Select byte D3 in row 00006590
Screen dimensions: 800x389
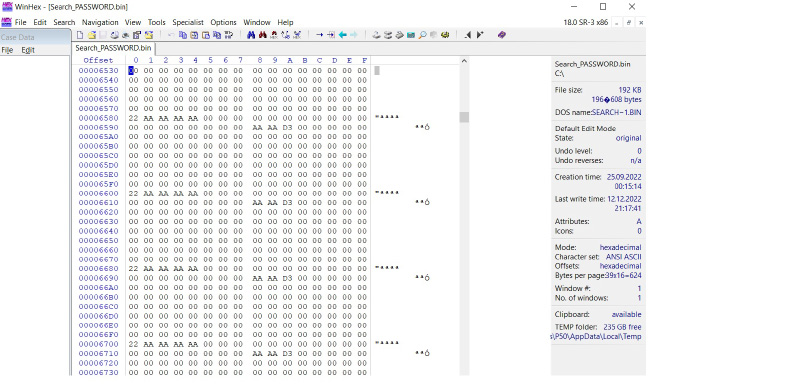(x=287, y=127)
